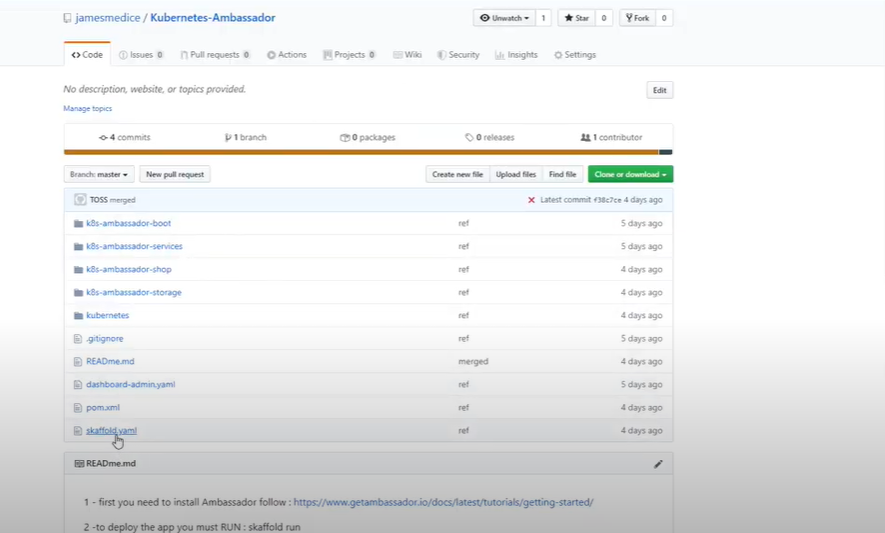Image resolution: width=885 pixels, height=533 pixels.
Task: Open READme.md in file list
Action: tap(110, 361)
